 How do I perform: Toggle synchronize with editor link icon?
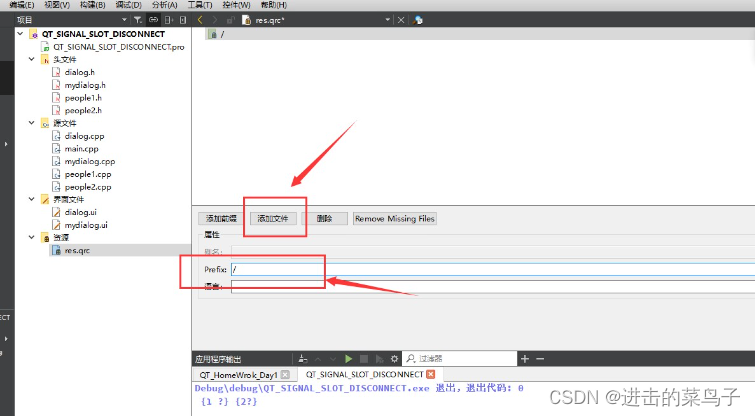(x=153, y=20)
